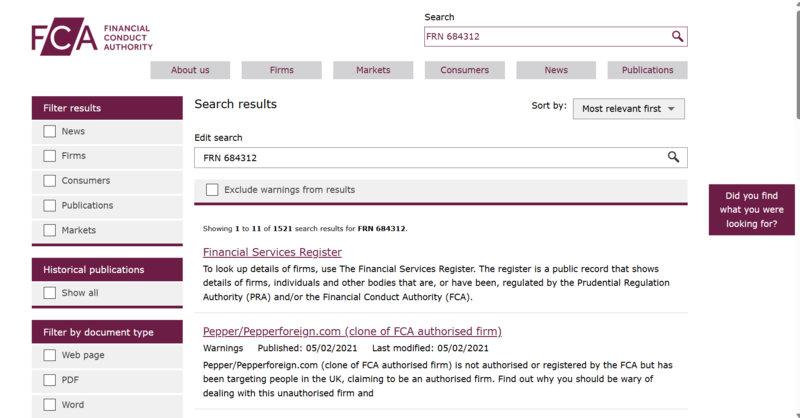The image size is (800, 418).
Task: Click the Edit search text field
Action: tap(430, 158)
